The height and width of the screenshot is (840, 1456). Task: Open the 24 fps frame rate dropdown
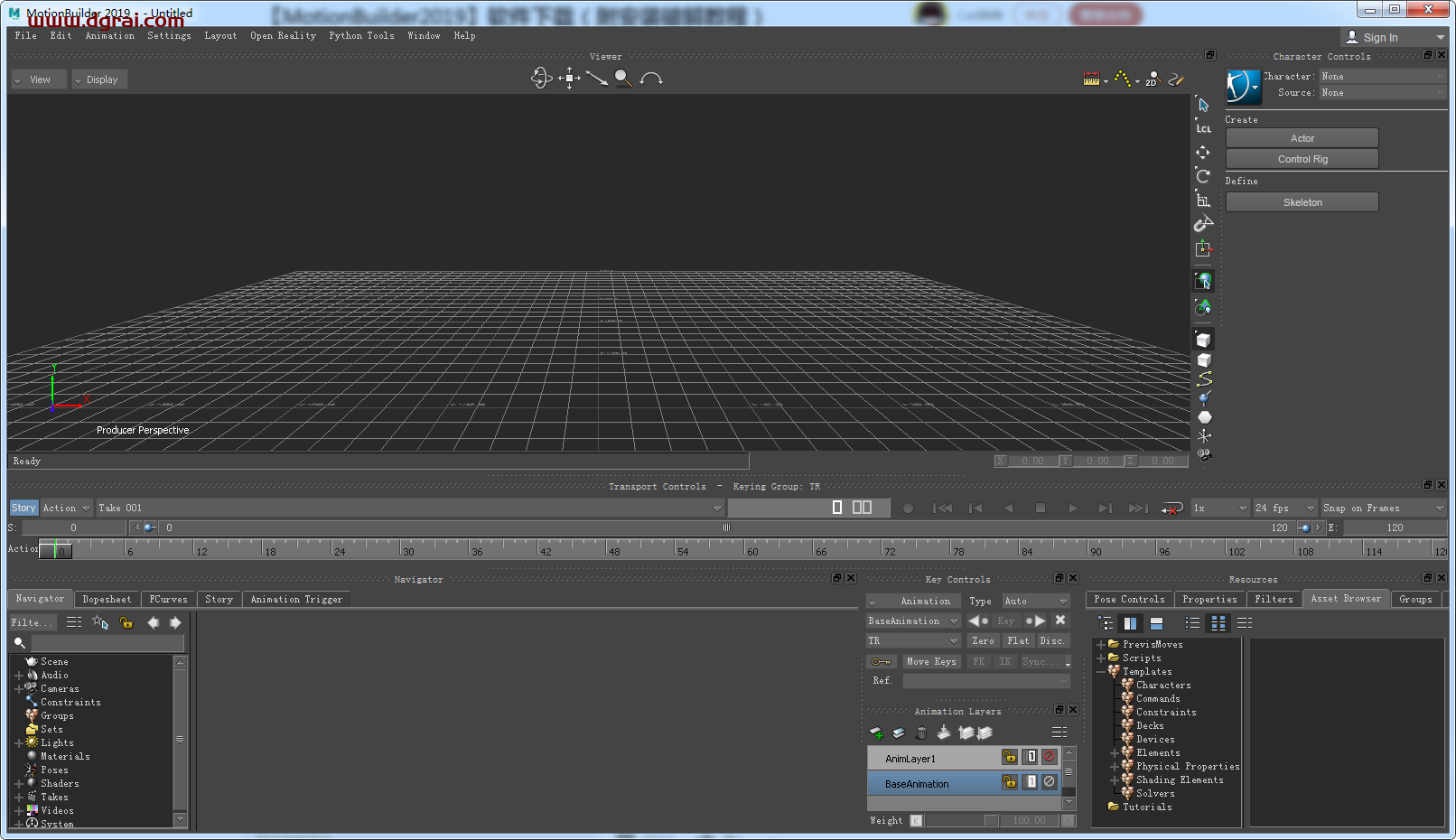(1285, 509)
